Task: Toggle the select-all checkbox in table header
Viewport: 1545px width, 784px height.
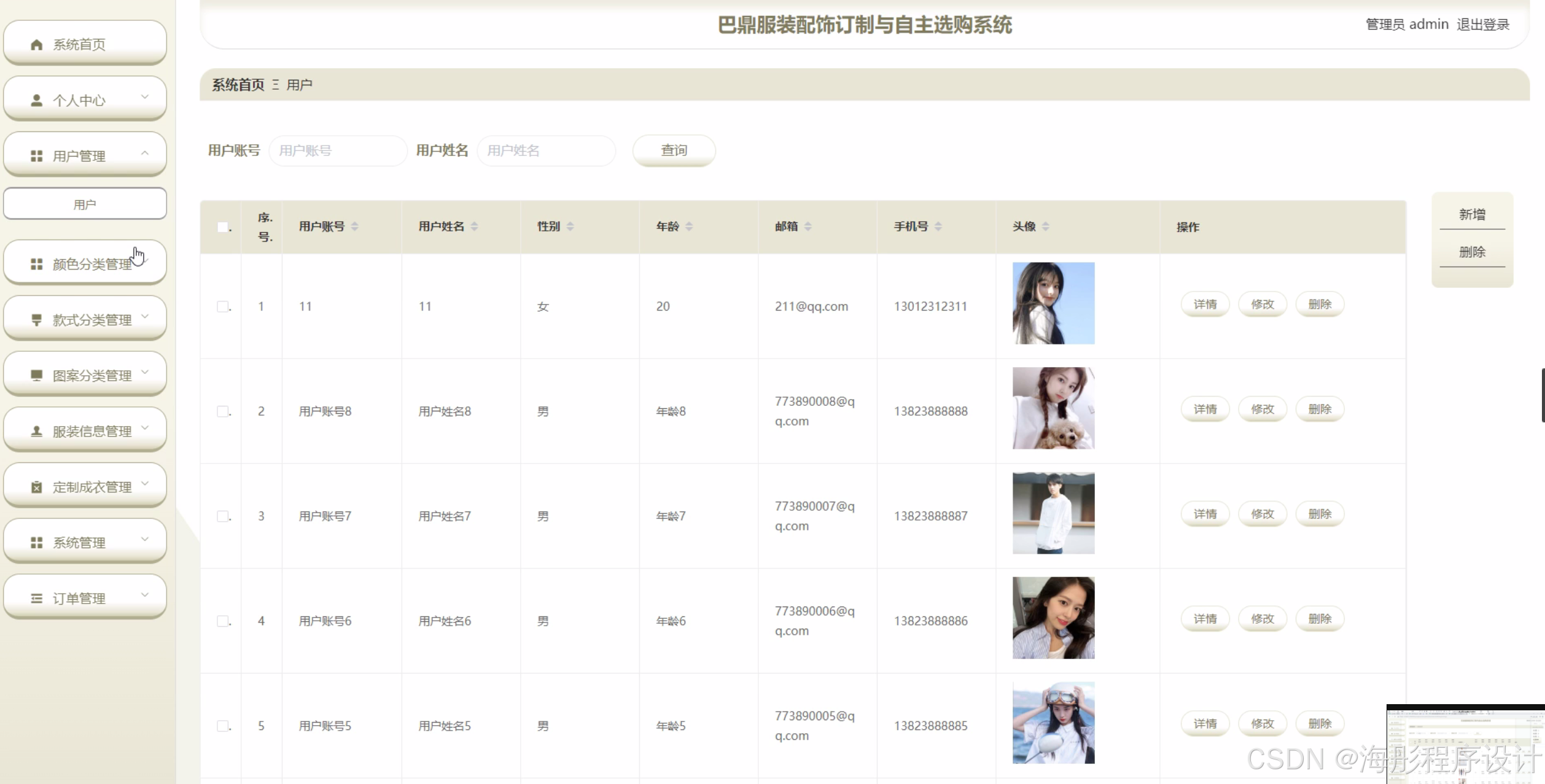Action: pos(222,227)
